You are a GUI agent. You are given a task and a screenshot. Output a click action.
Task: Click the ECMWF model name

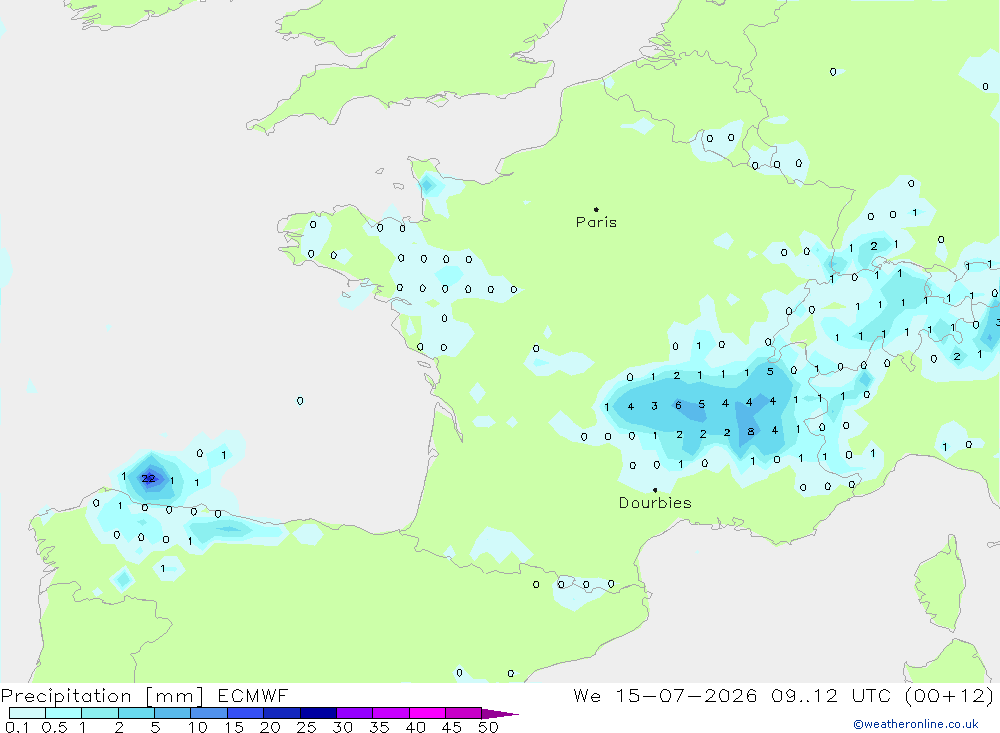(253, 695)
